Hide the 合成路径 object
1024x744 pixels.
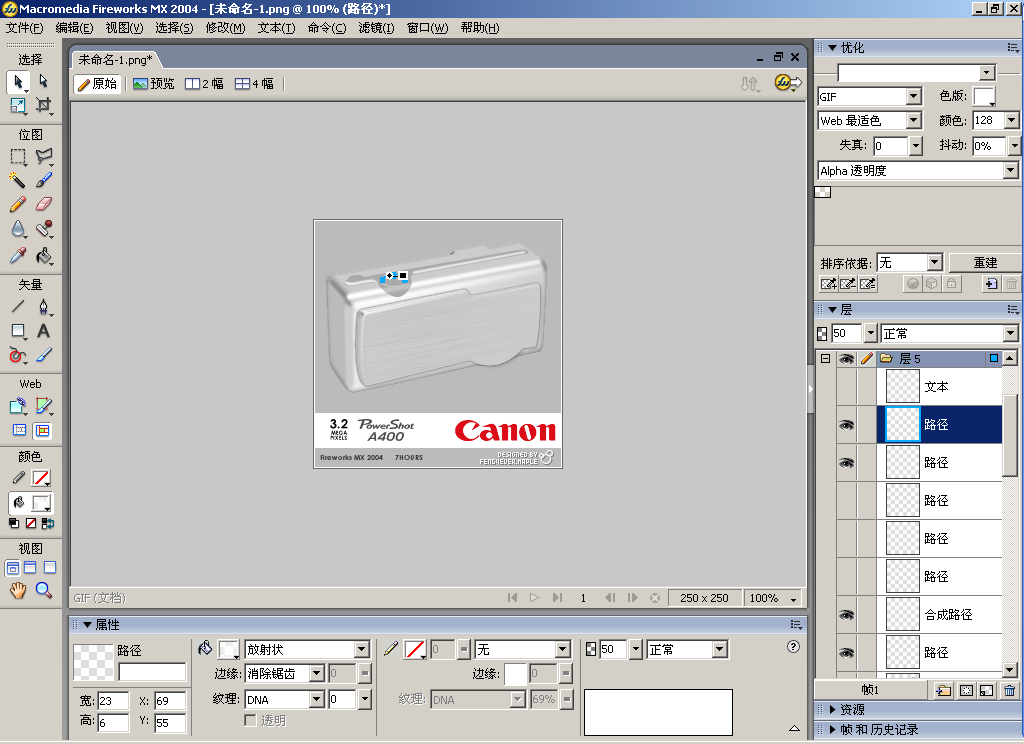click(x=846, y=615)
